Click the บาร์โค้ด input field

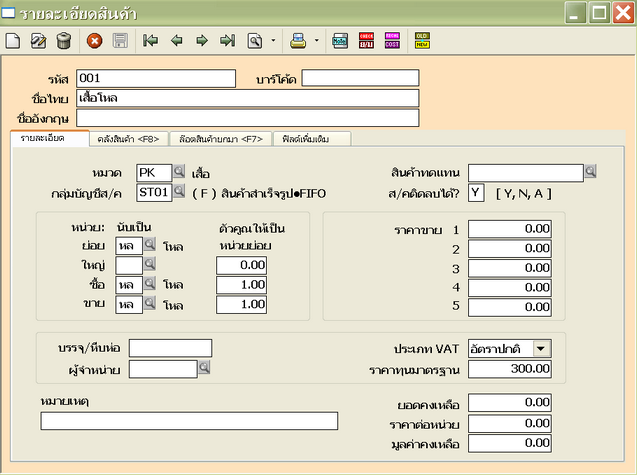tap(360, 78)
